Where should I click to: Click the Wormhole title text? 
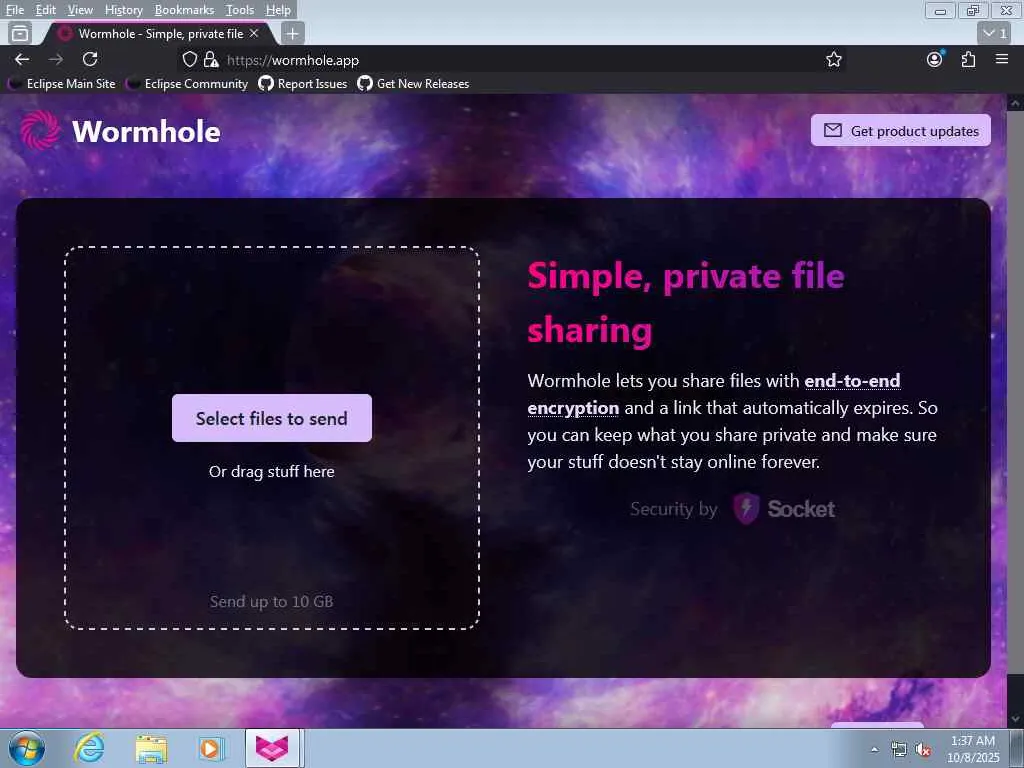click(x=146, y=131)
